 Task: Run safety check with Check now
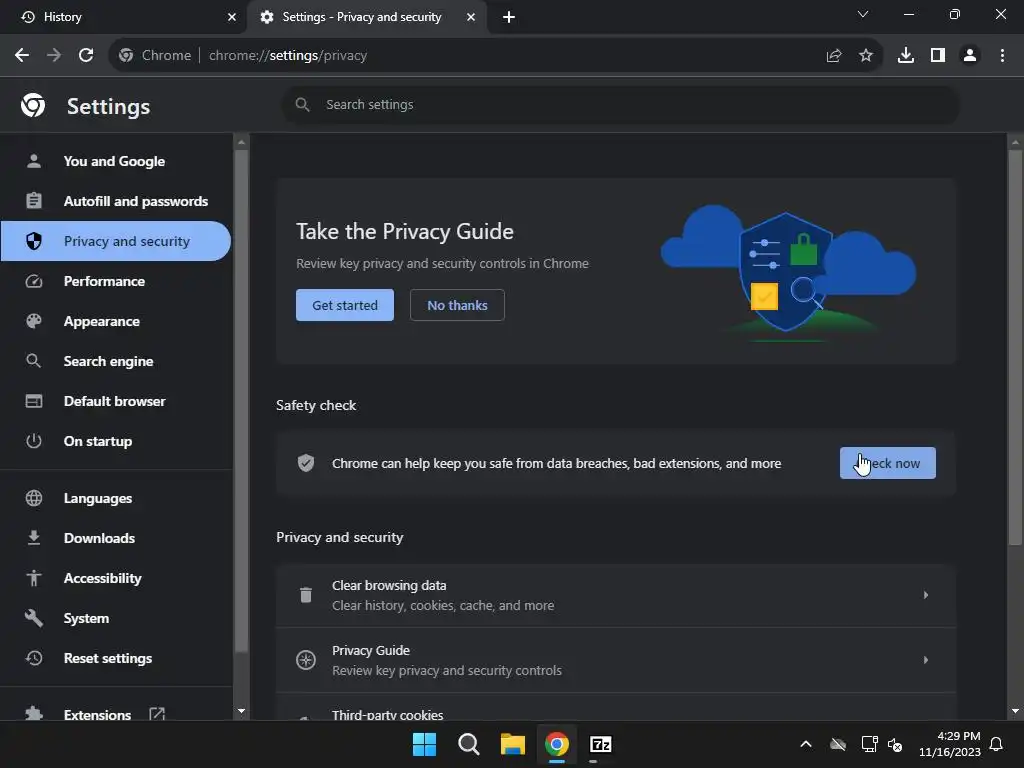coord(888,463)
